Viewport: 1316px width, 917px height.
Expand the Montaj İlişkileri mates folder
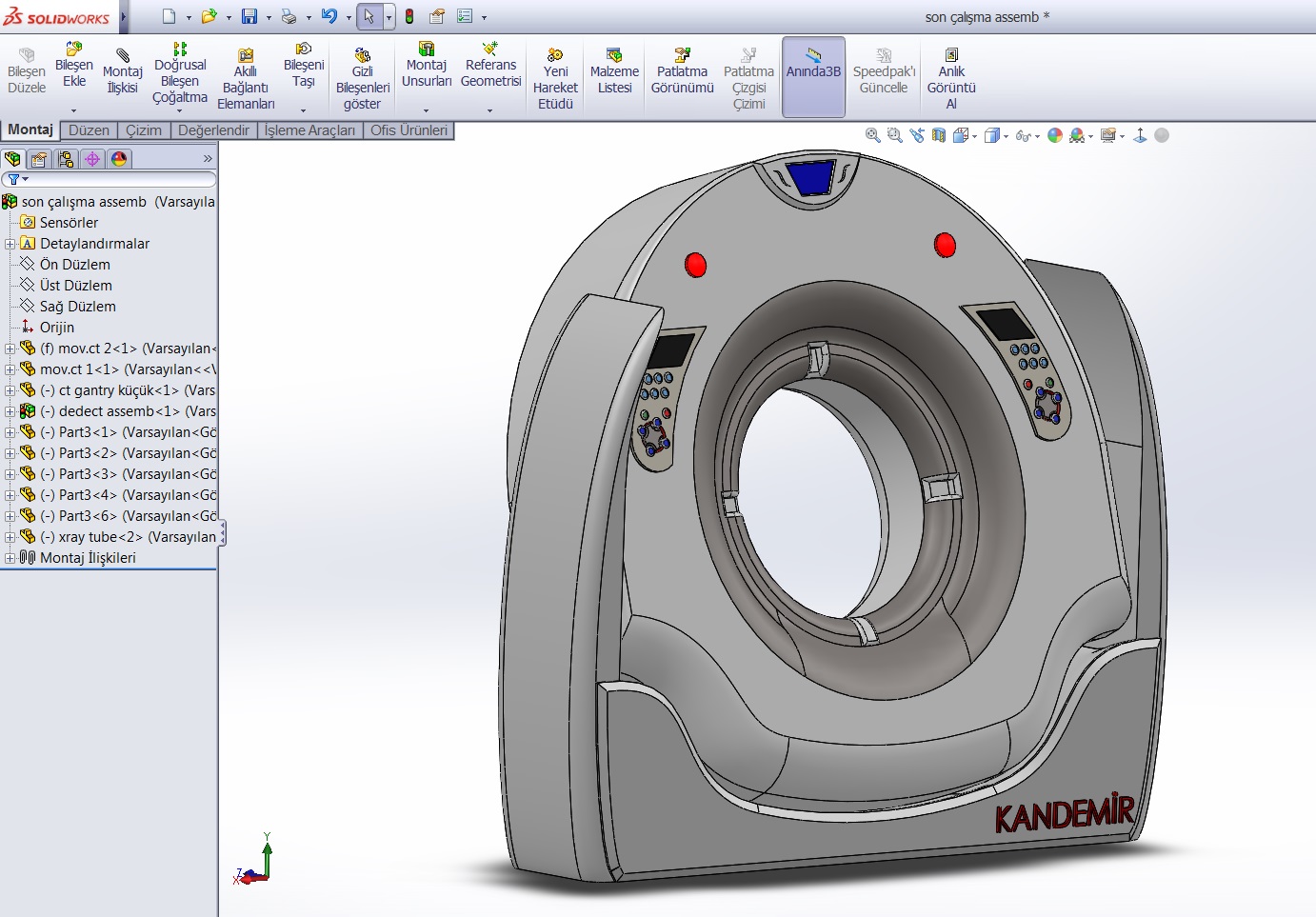click(10, 558)
